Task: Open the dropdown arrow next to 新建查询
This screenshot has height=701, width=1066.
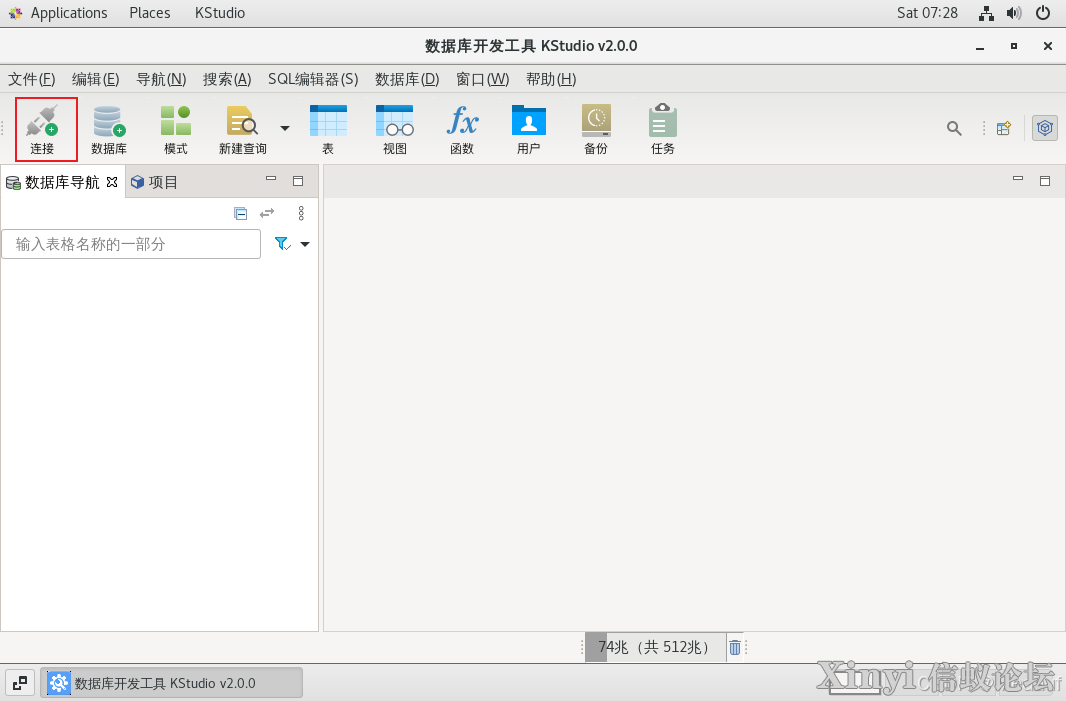Action: [x=285, y=128]
